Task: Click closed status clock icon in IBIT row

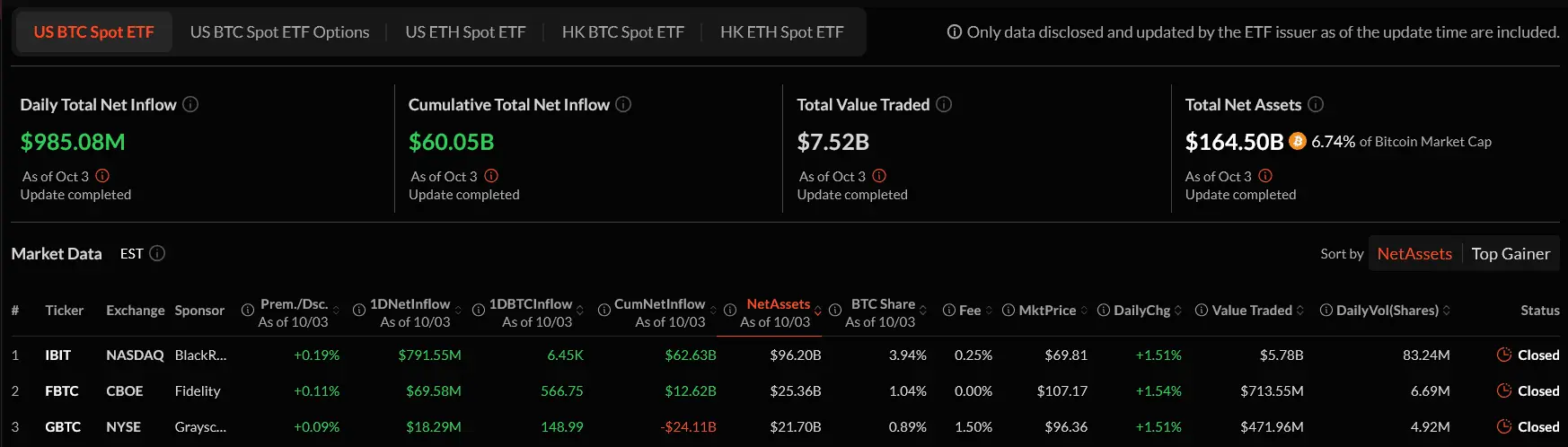Action: [1504, 355]
